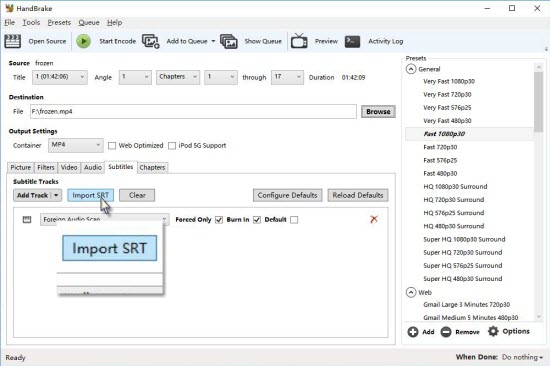Uncheck the Forced Only checkbox
Image resolution: width=550 pixels, height=366 pixels.
click(x=219, y=220)
